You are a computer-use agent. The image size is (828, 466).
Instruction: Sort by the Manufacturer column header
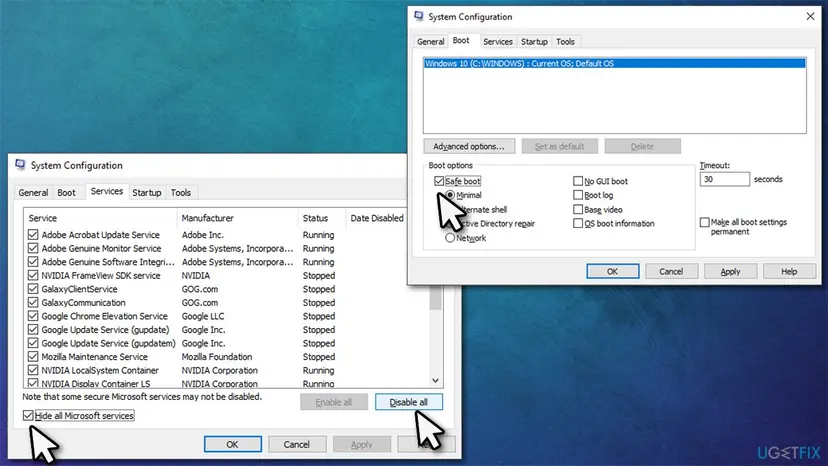238,218
